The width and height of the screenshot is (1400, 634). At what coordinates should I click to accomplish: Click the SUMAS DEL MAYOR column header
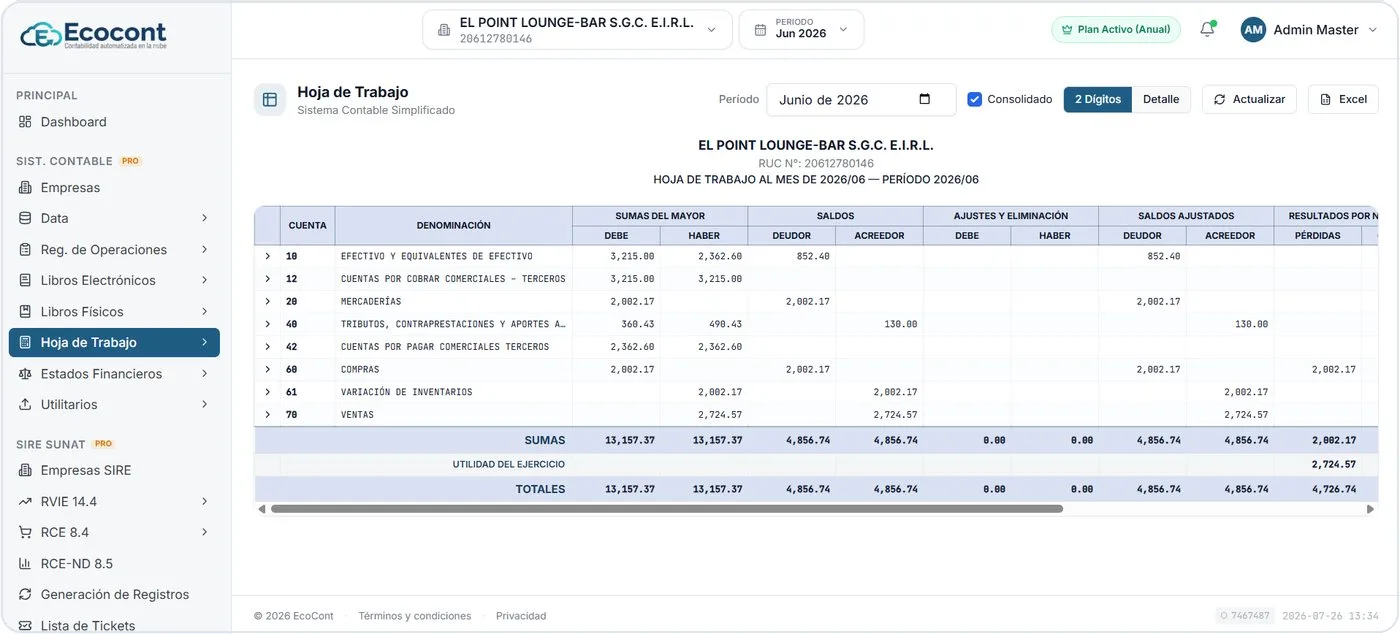[x=660, y=216]
